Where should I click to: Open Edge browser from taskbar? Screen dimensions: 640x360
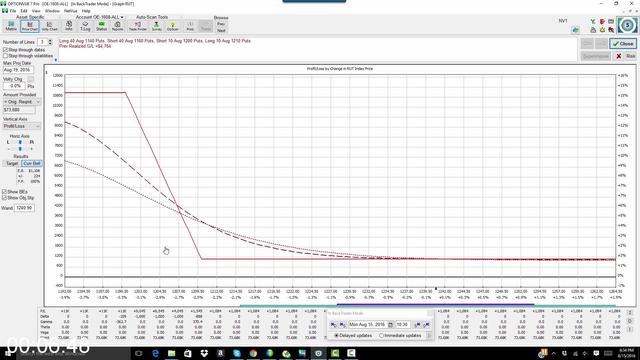[x=155, y=353]
